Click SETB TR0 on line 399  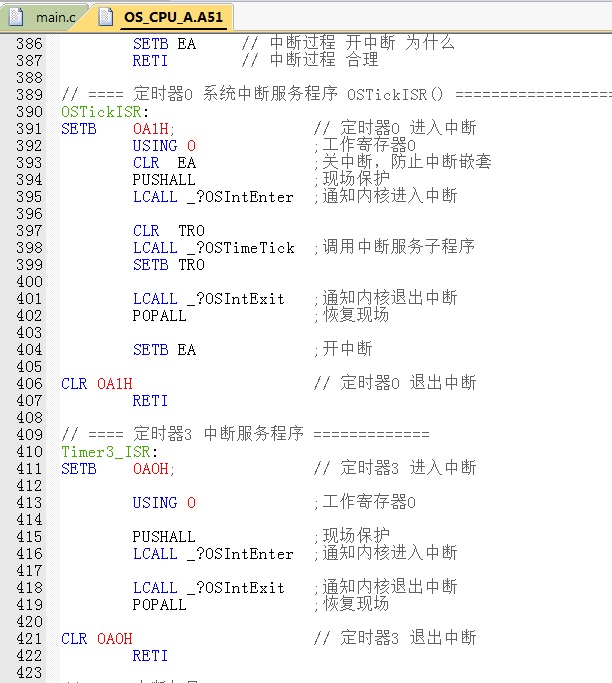tap(169, 264)
